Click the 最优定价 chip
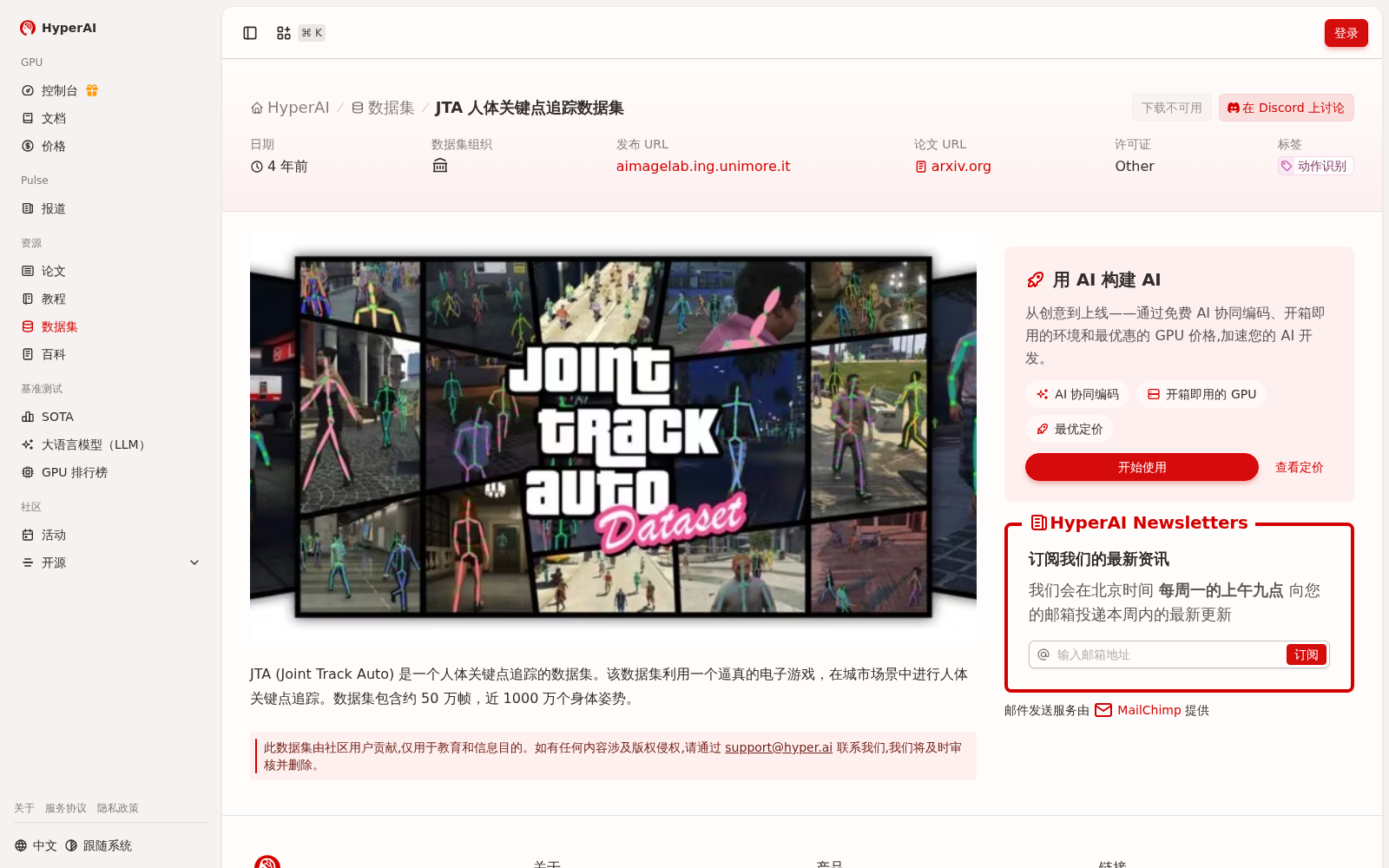The width and height of the screenshot is (1389, 868). [1070, 429]
